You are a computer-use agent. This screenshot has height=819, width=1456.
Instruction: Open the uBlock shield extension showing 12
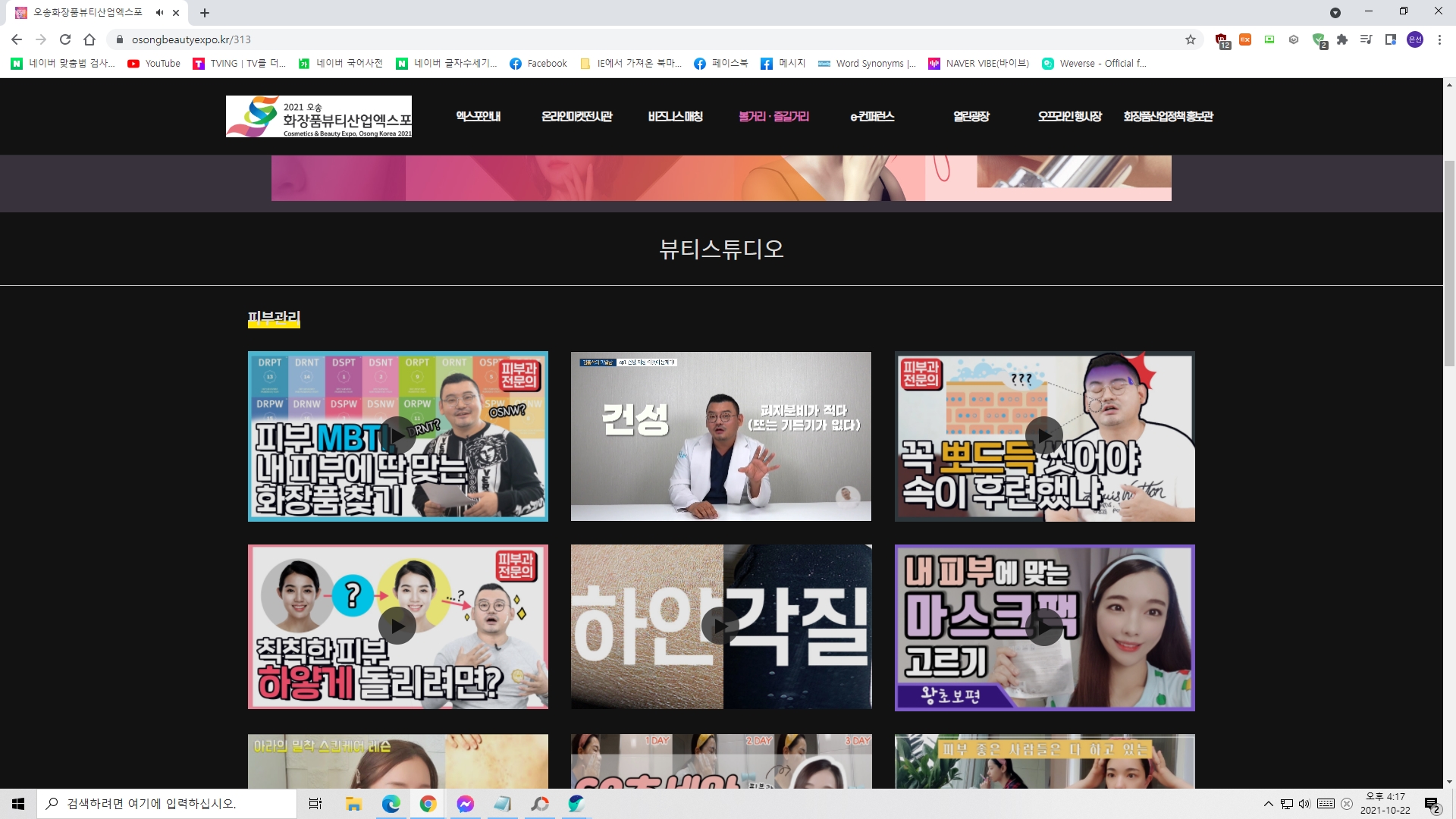[x=1222, y=40]
